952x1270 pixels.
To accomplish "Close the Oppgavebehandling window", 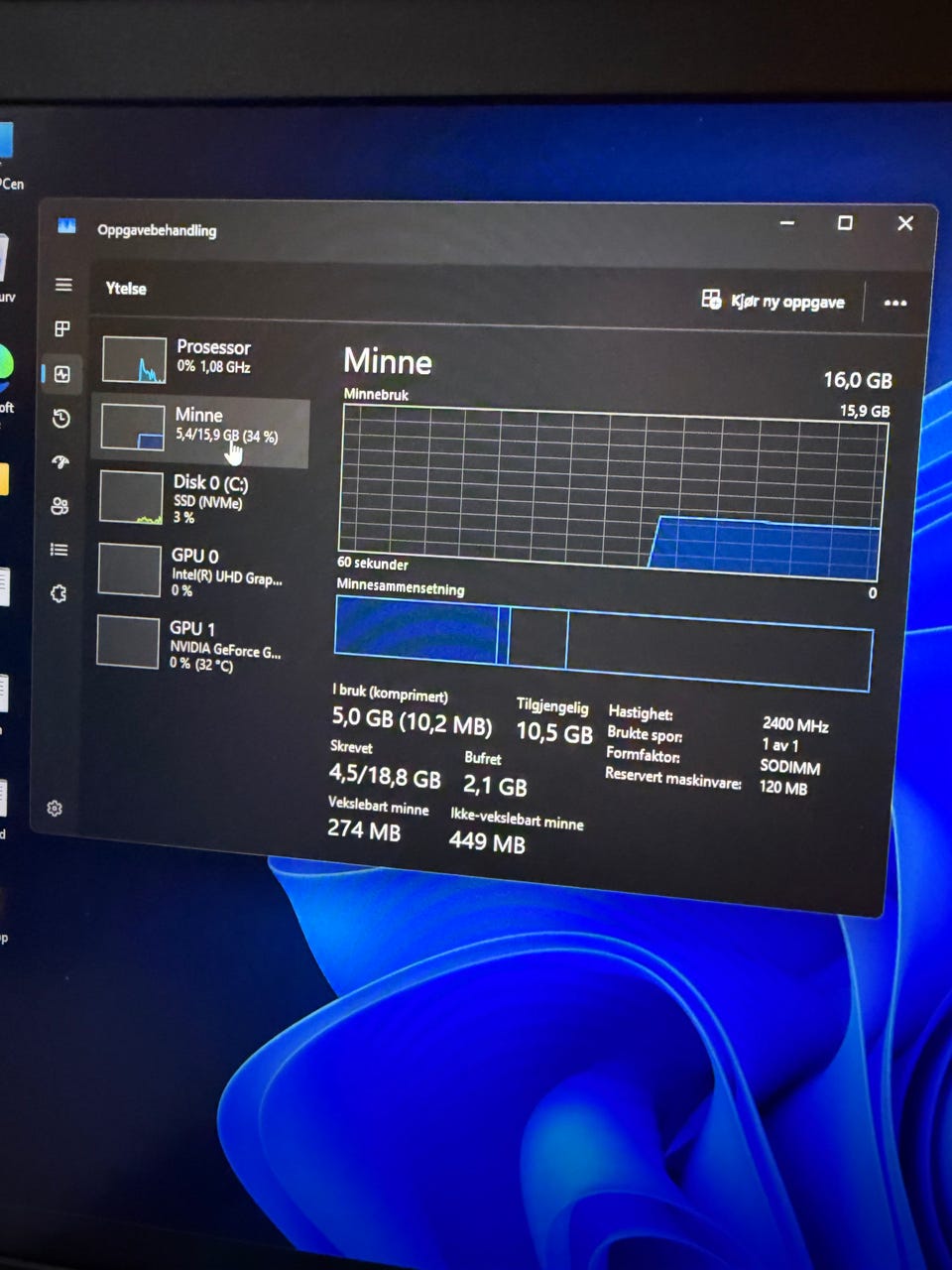I will [x=905, y=223].
